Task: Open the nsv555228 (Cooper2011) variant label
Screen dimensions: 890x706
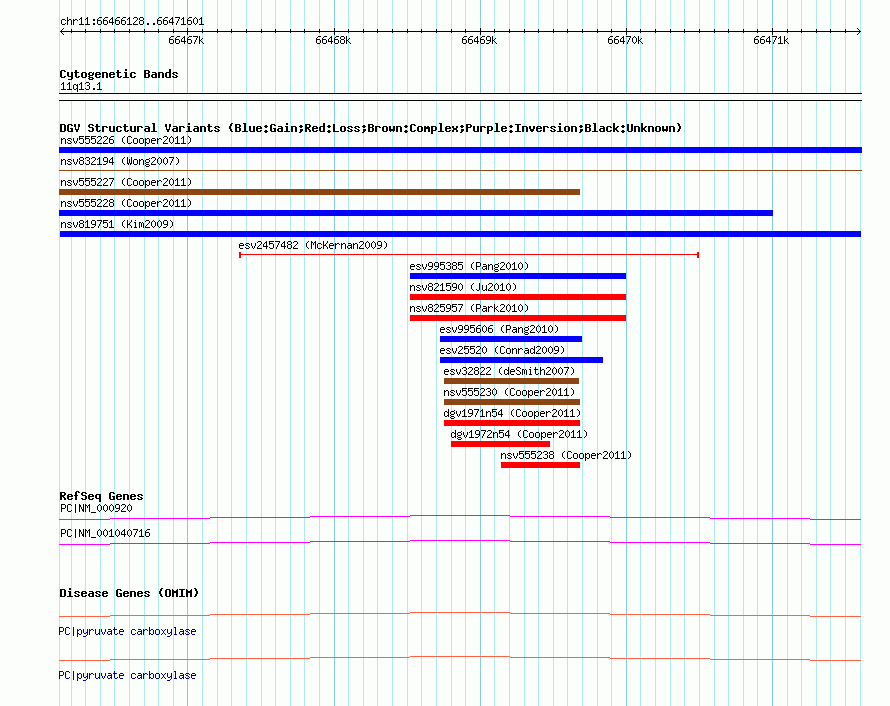Action: click(x=126, y=203)
